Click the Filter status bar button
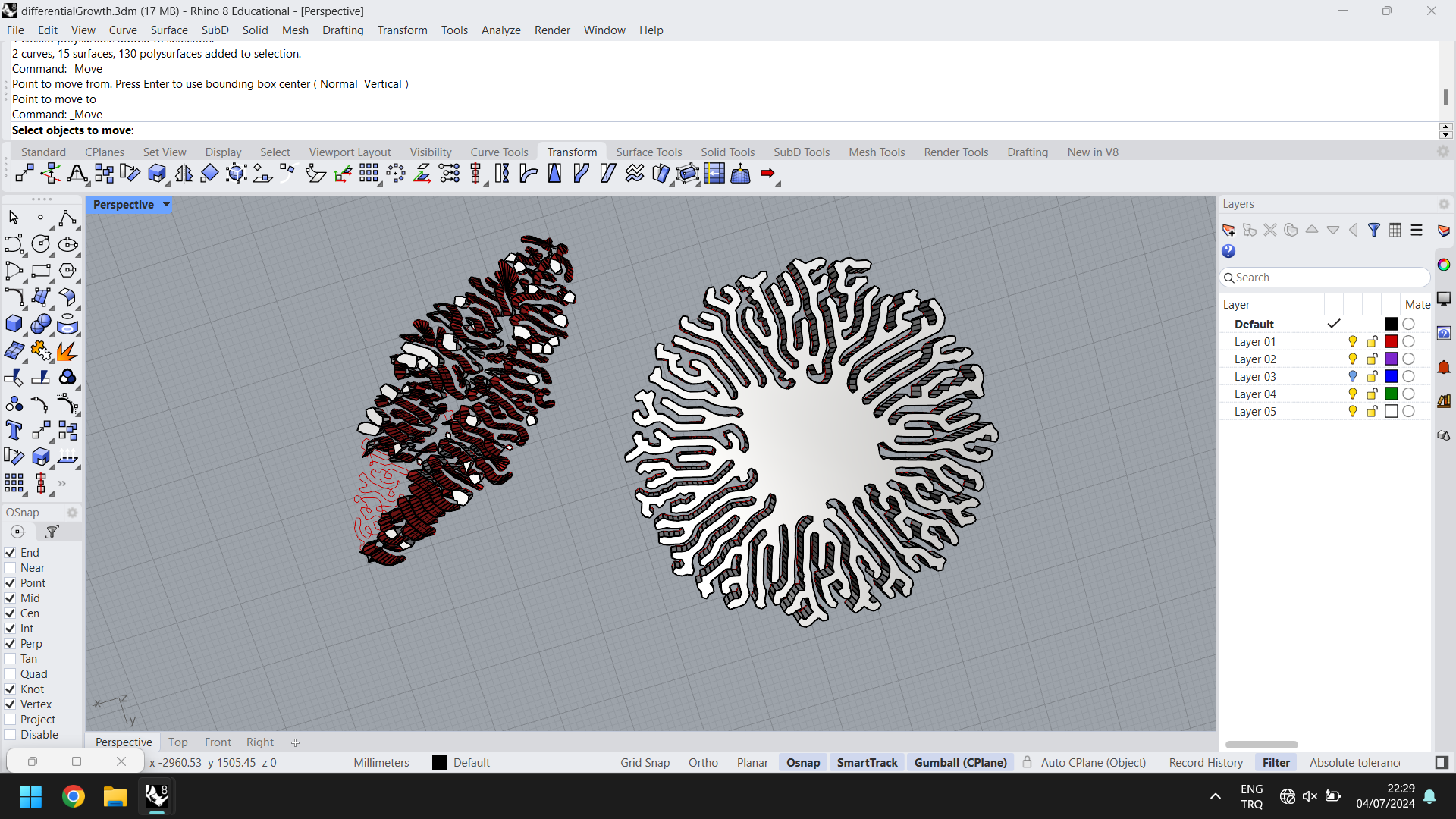This screenshot has height=819, width=1456. [x=1276, y=763]
